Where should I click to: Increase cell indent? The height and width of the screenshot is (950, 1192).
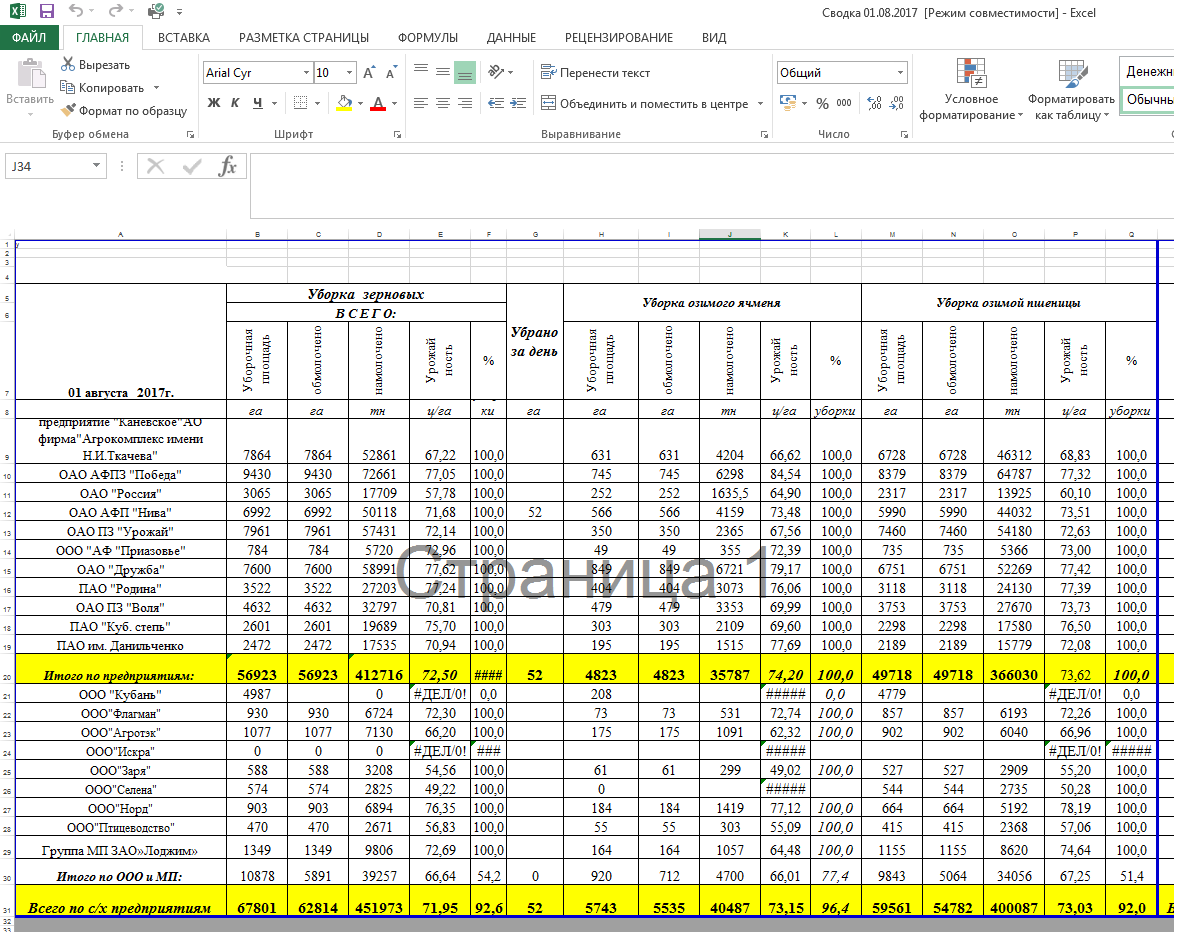coord(518,103)
